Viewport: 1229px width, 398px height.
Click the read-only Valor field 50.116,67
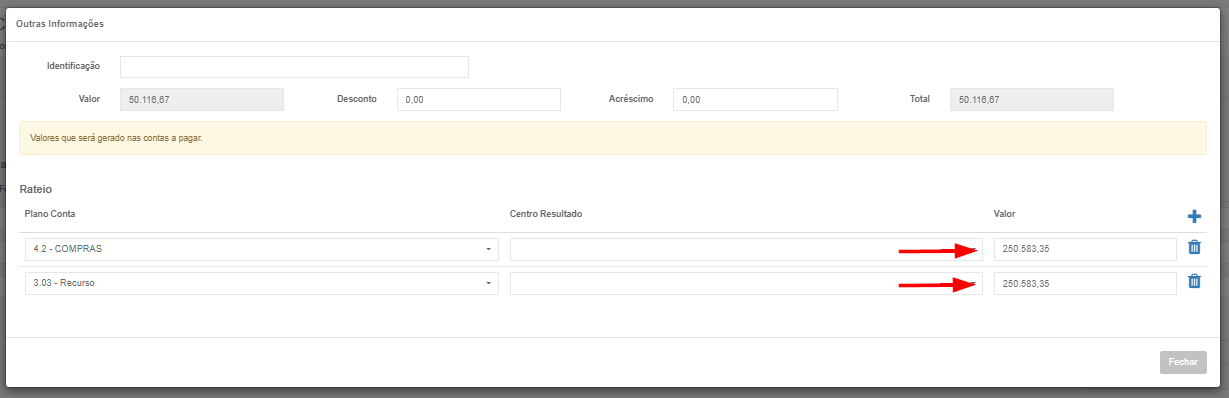[202, 100]
